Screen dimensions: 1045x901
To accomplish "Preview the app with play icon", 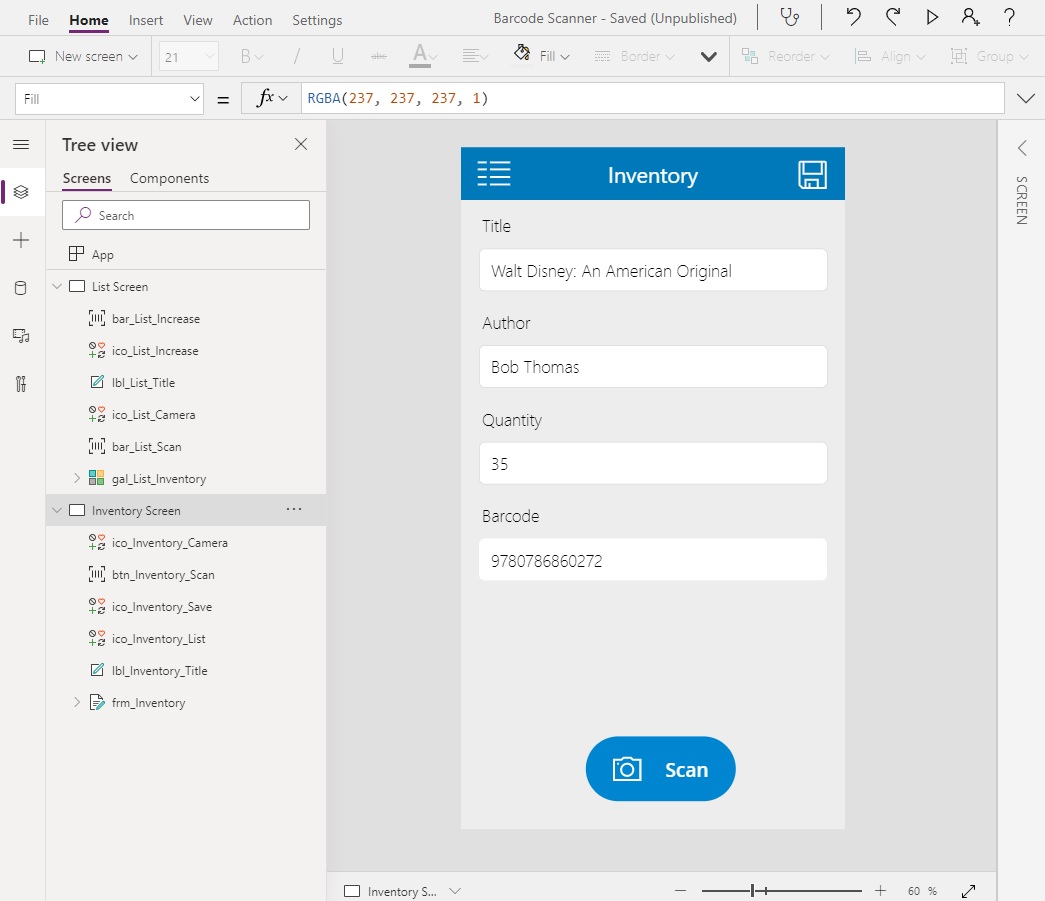I will tap(932, 18).
